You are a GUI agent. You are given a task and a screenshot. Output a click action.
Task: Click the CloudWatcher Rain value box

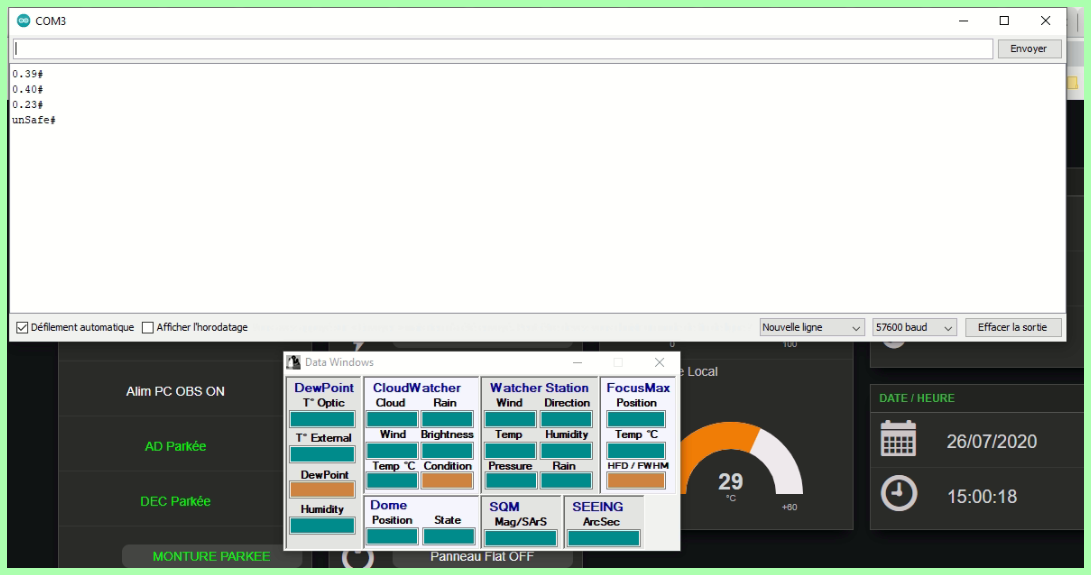[x=447, y=419]
